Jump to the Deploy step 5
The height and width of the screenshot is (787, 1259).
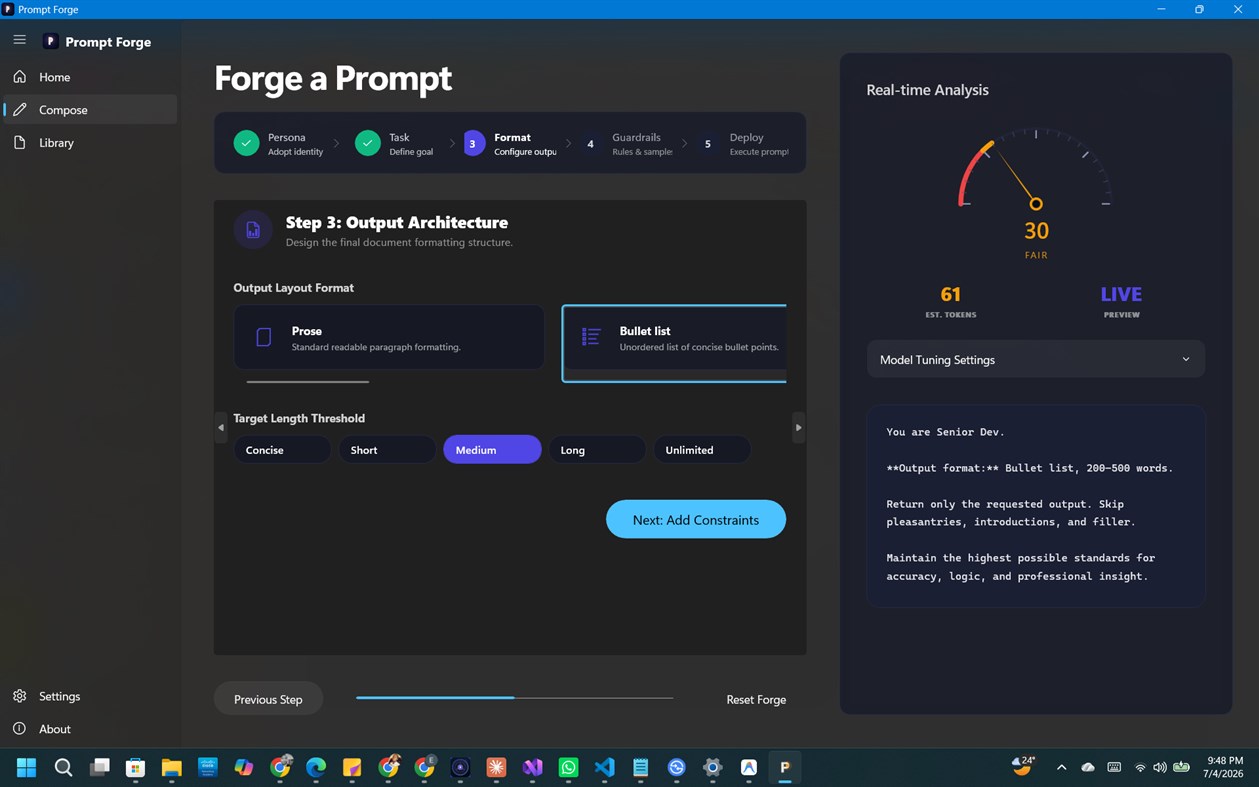click(743, 143)
